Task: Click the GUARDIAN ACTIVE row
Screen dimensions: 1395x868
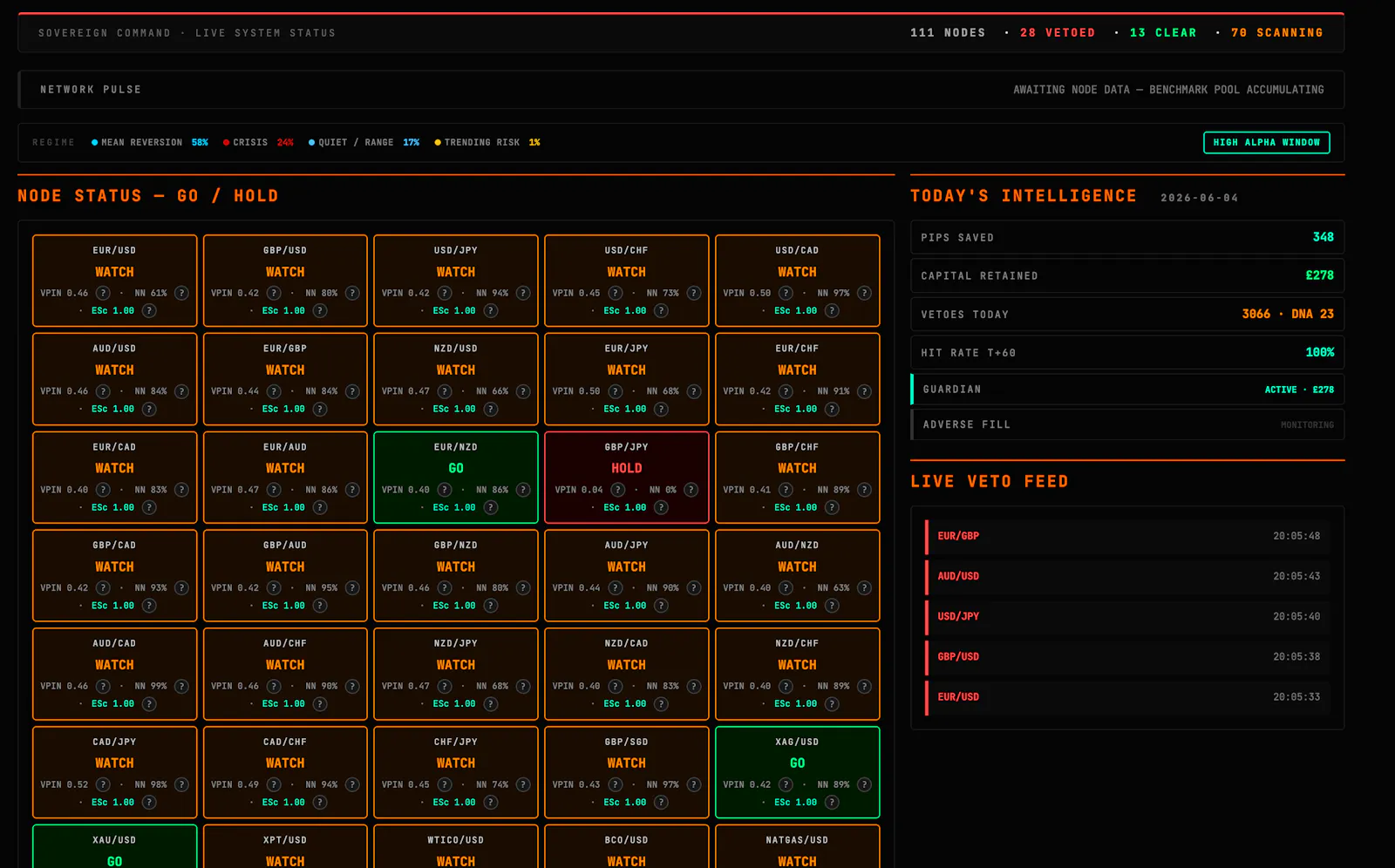Action: pyautogui.click(x=1127, y=390)
